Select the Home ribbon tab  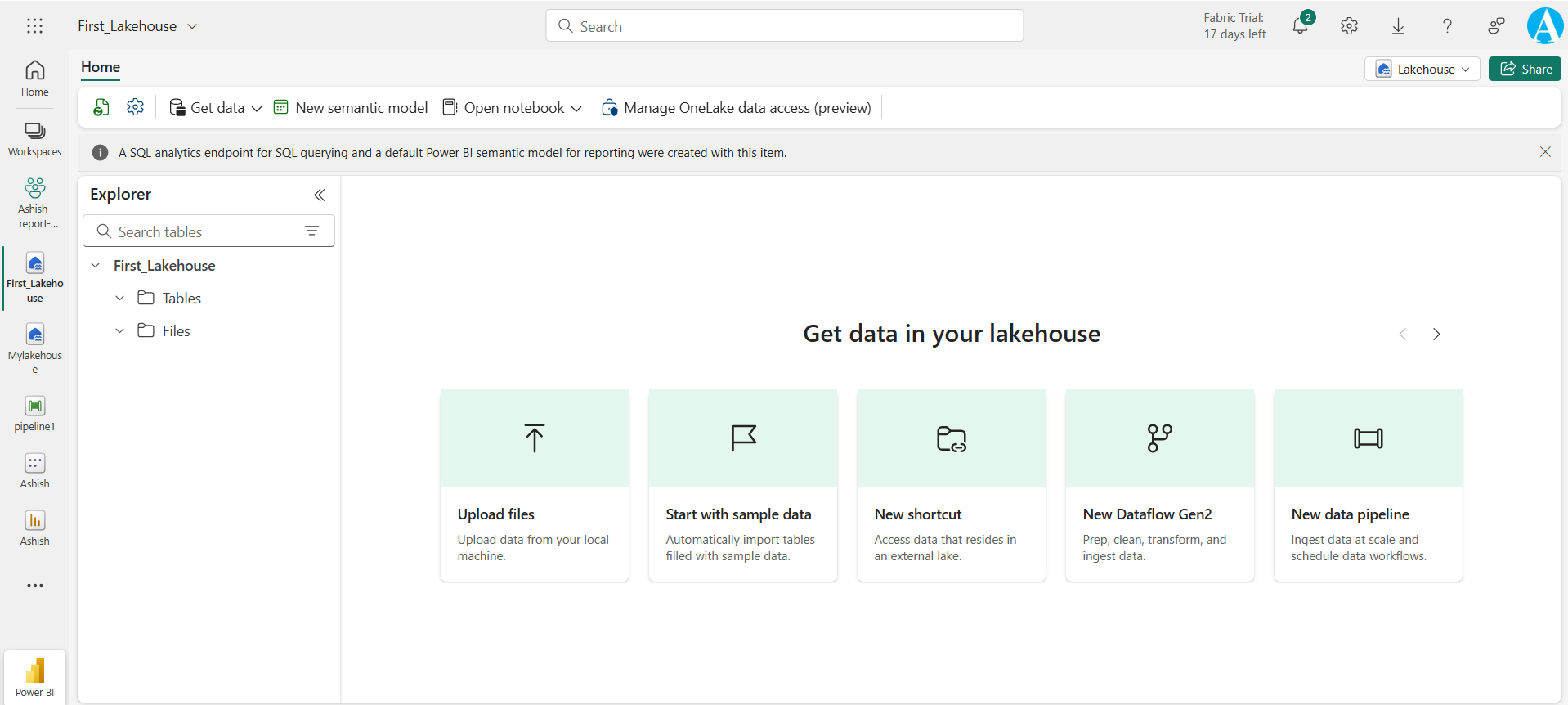pyautogui.click(x=101, y=67)
